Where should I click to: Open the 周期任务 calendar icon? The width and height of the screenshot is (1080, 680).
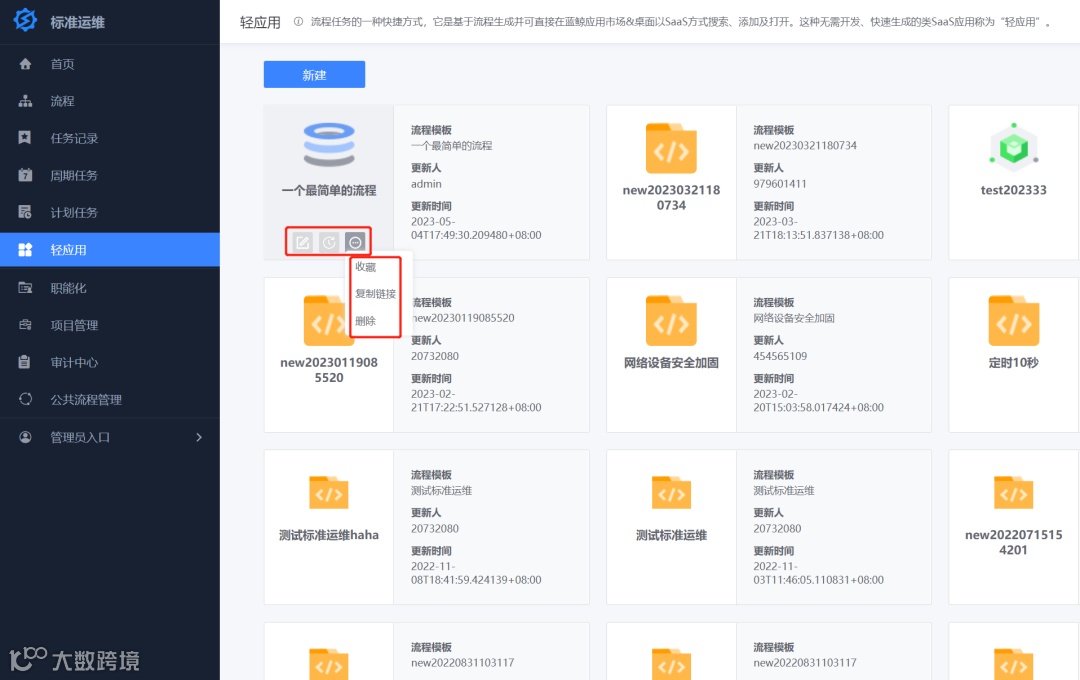[x=25, y=175]
